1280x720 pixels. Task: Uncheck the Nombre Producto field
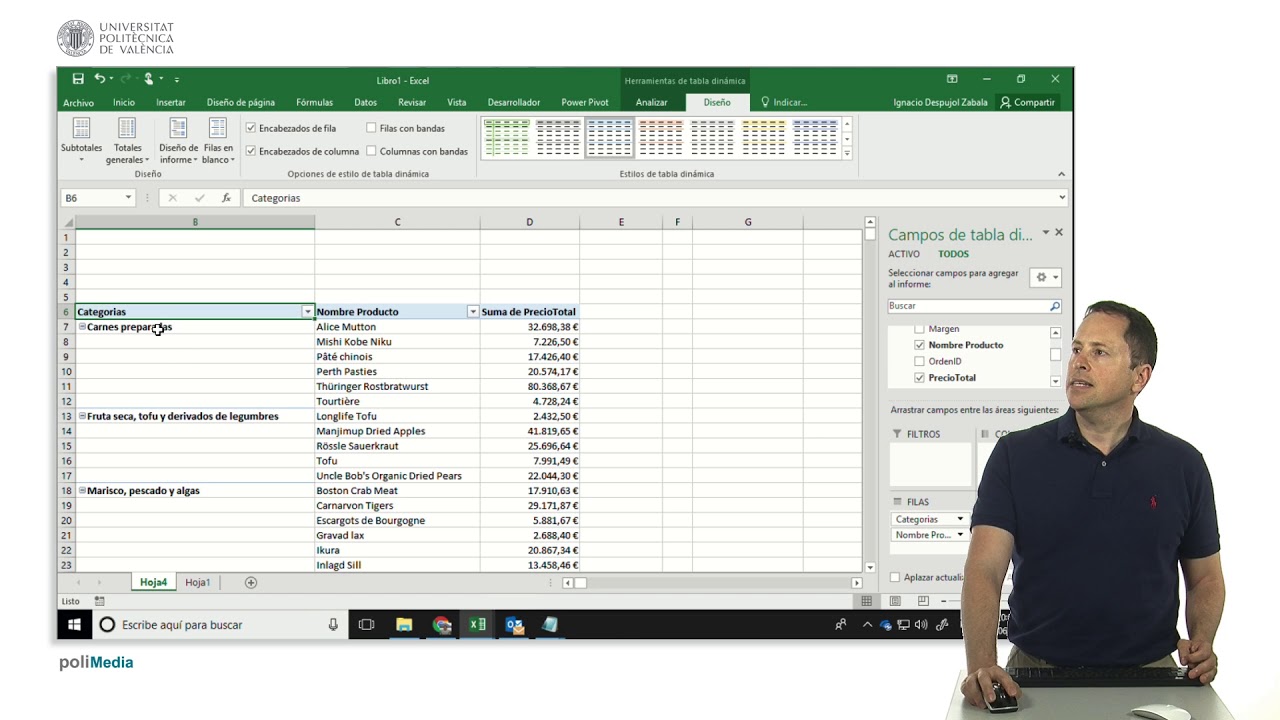tap(920, 345)
